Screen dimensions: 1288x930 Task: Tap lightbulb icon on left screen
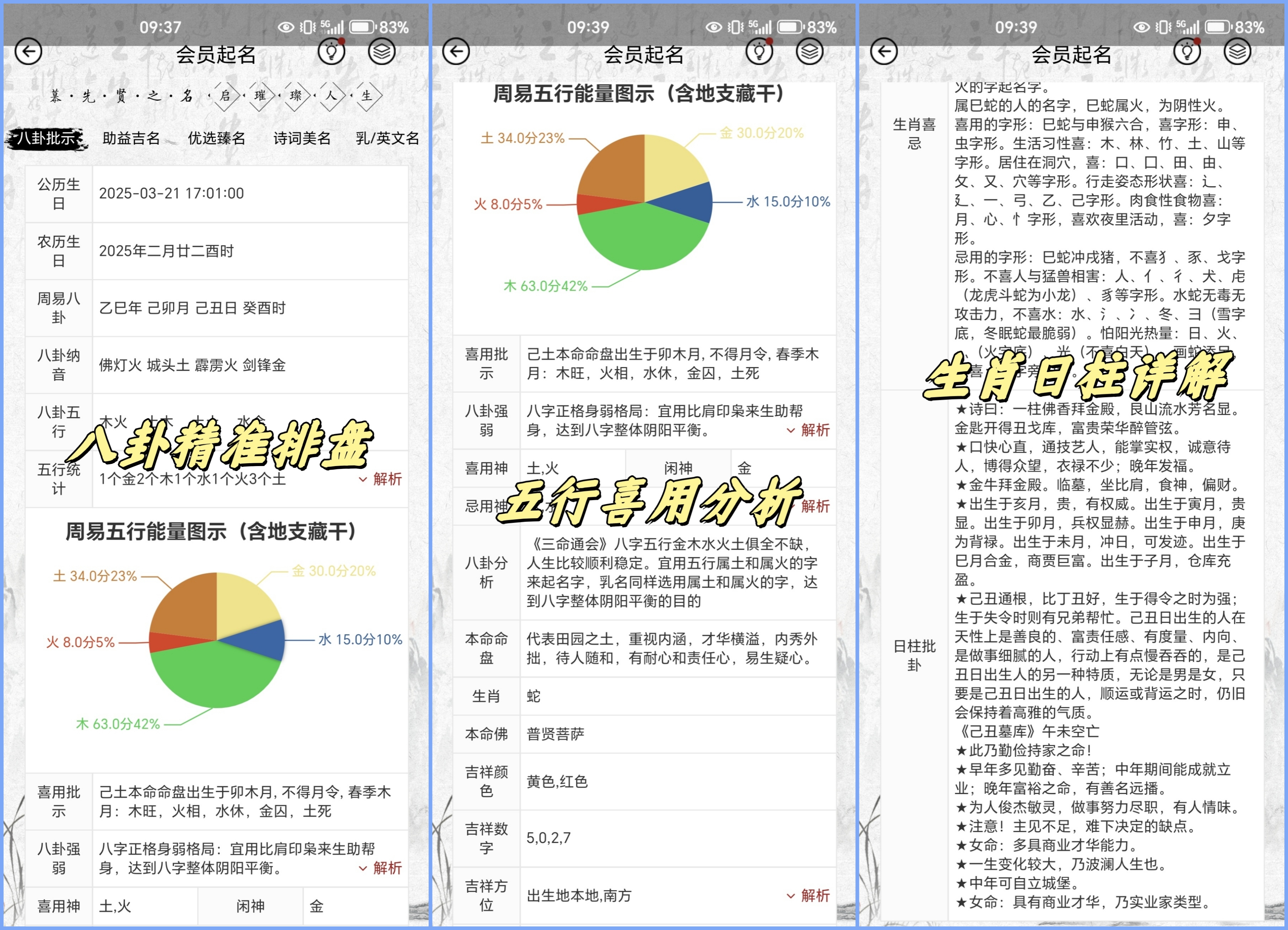point(331,52)
